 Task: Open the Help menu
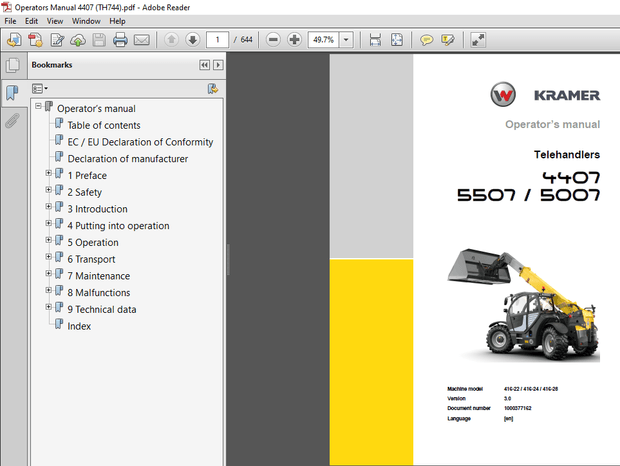117,21
